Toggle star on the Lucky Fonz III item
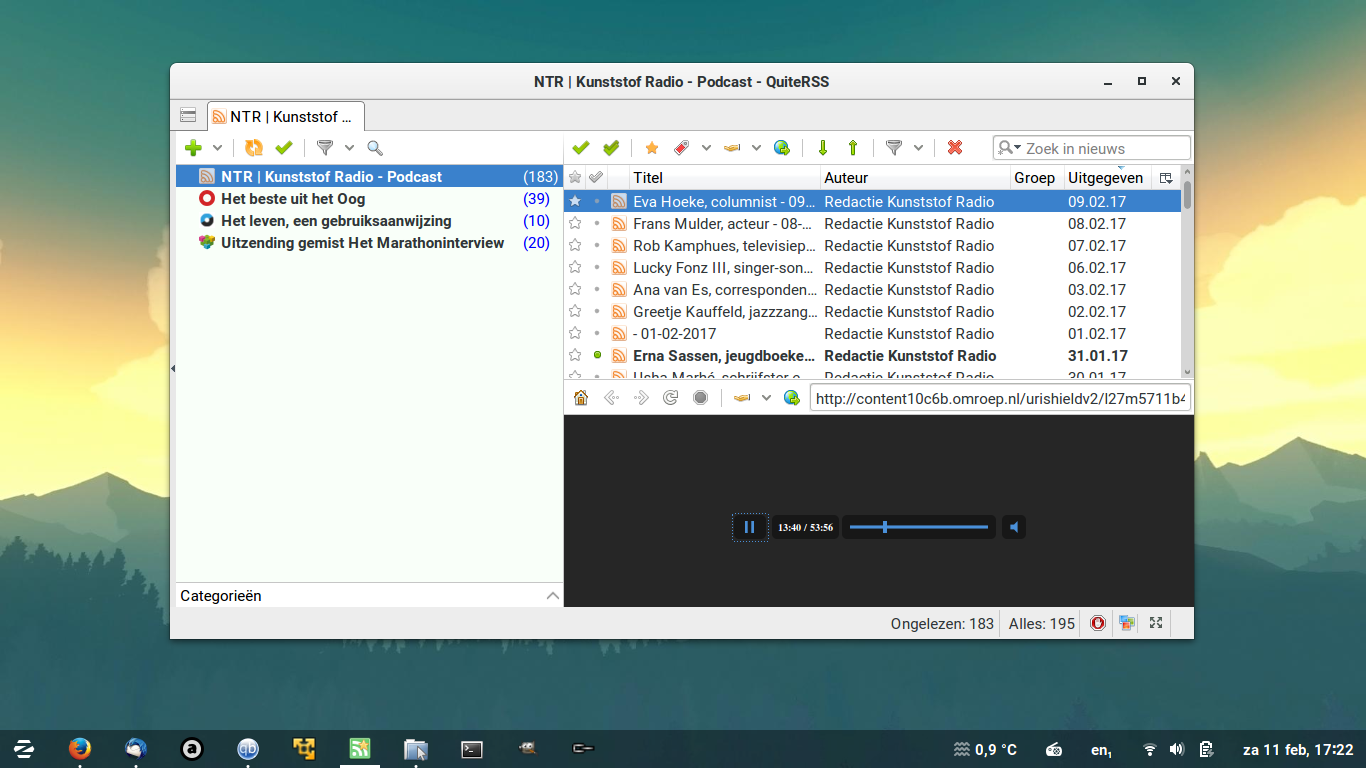 coord(575,267)
